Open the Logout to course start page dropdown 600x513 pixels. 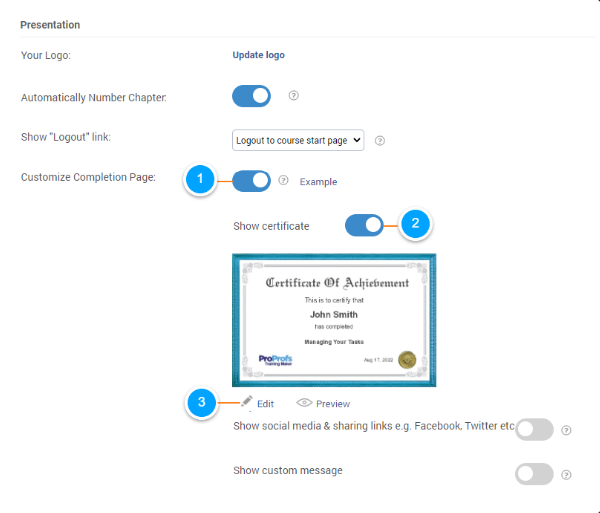298,141
